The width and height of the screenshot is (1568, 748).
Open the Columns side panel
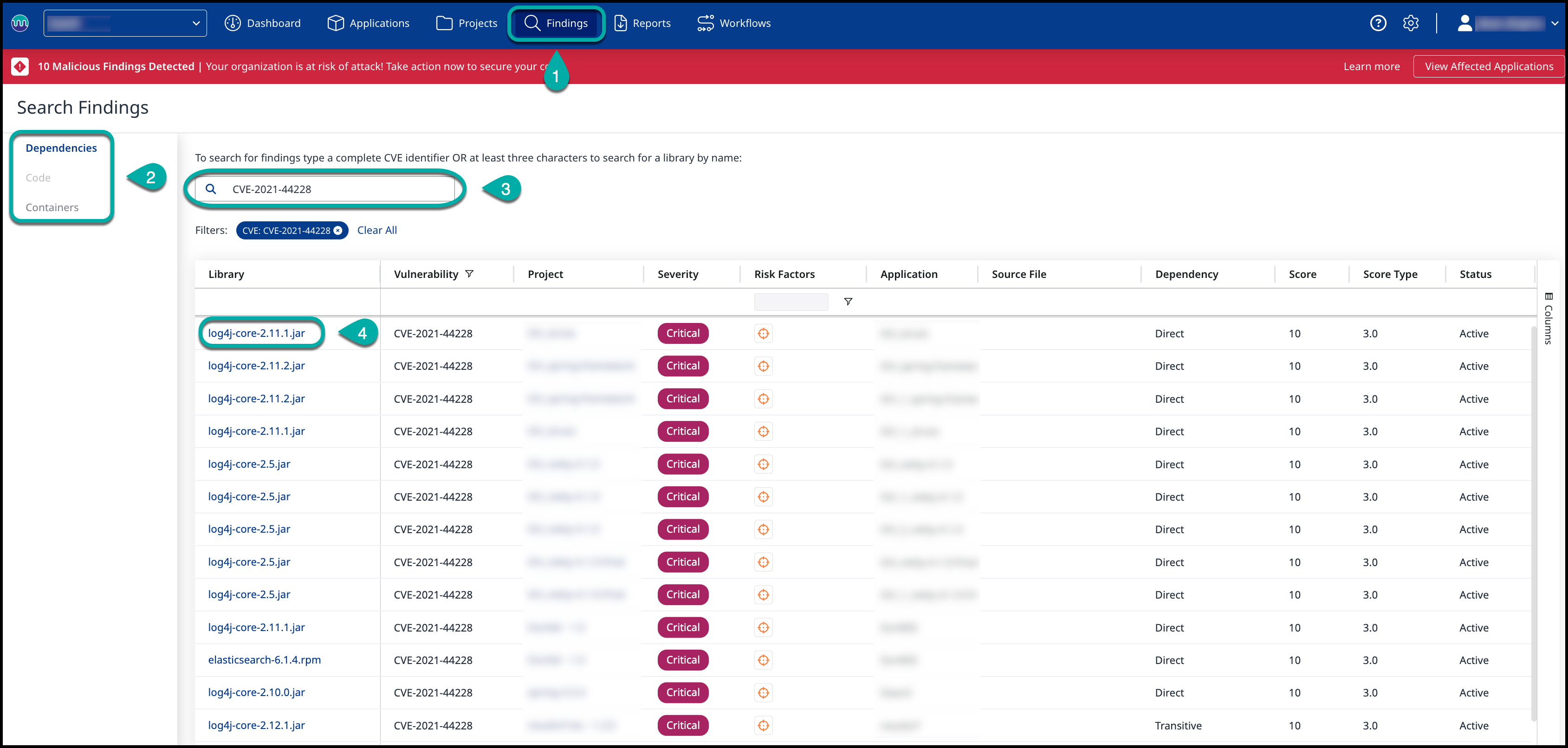[1549, 318]
